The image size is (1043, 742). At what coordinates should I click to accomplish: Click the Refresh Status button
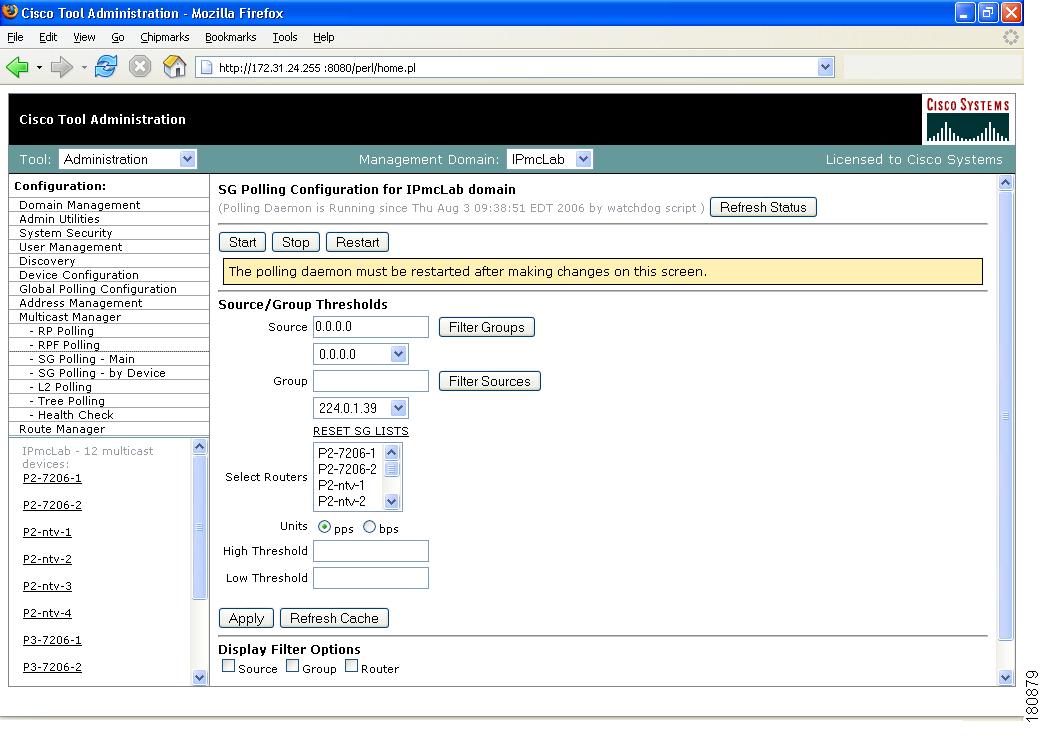point(763,208)
